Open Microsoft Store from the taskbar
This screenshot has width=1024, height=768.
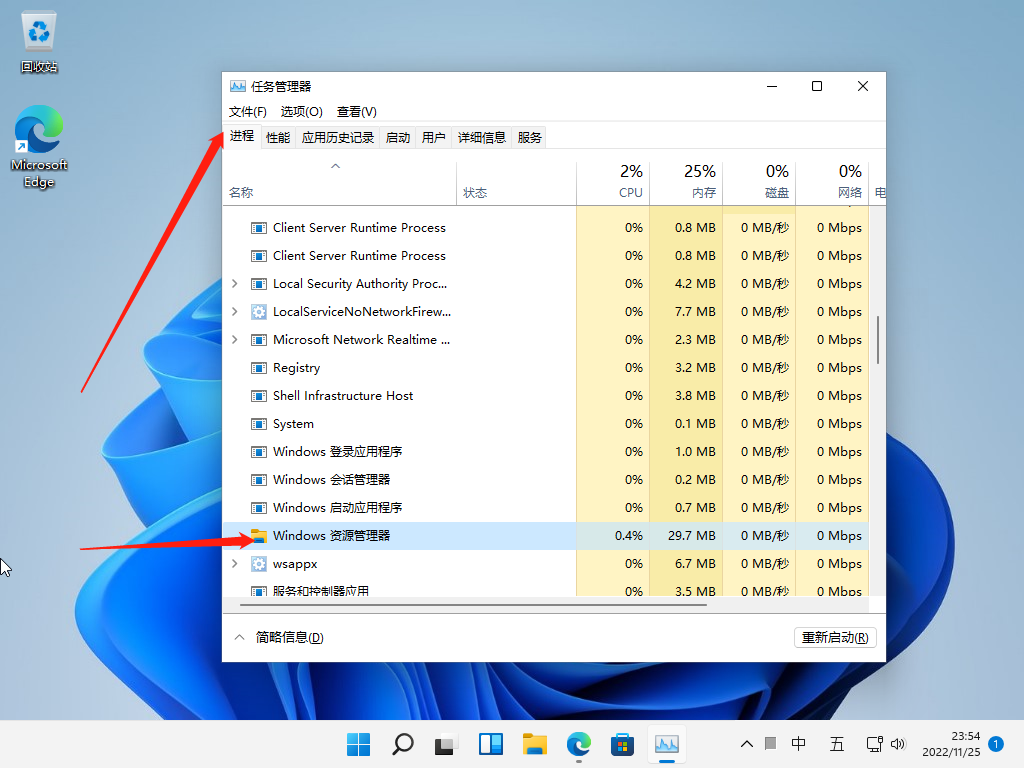click(622, 744)
